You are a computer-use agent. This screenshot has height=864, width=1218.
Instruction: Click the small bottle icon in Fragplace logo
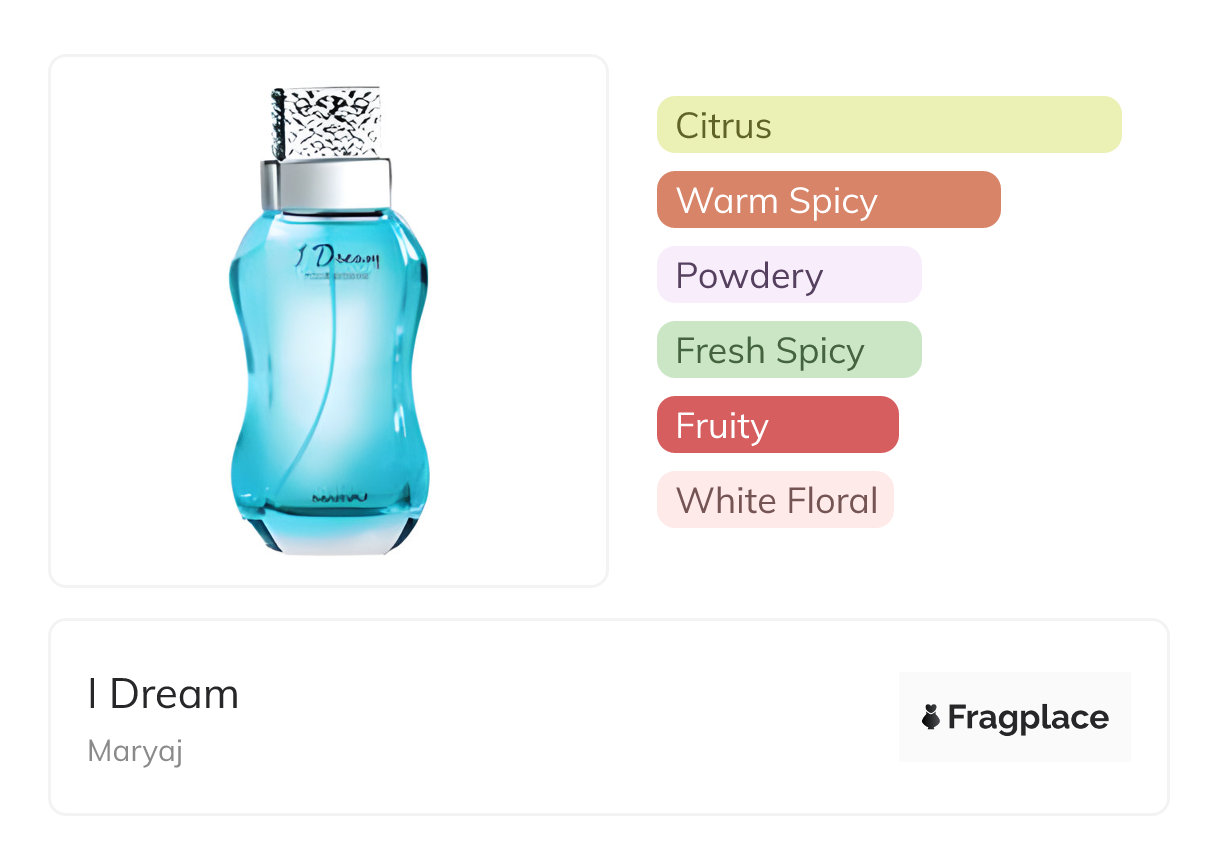pyautogui.click(x=931, y=717)
